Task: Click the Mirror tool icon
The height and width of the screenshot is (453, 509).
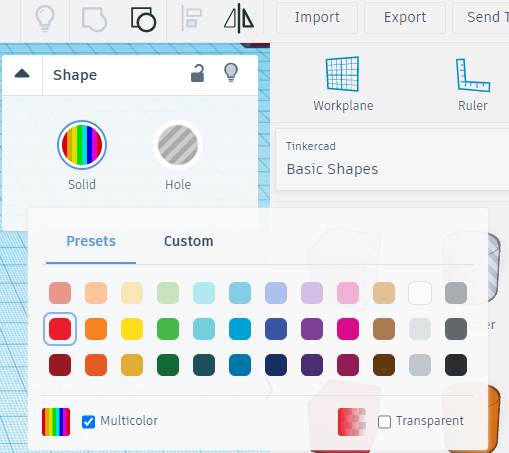Action: 239,18
